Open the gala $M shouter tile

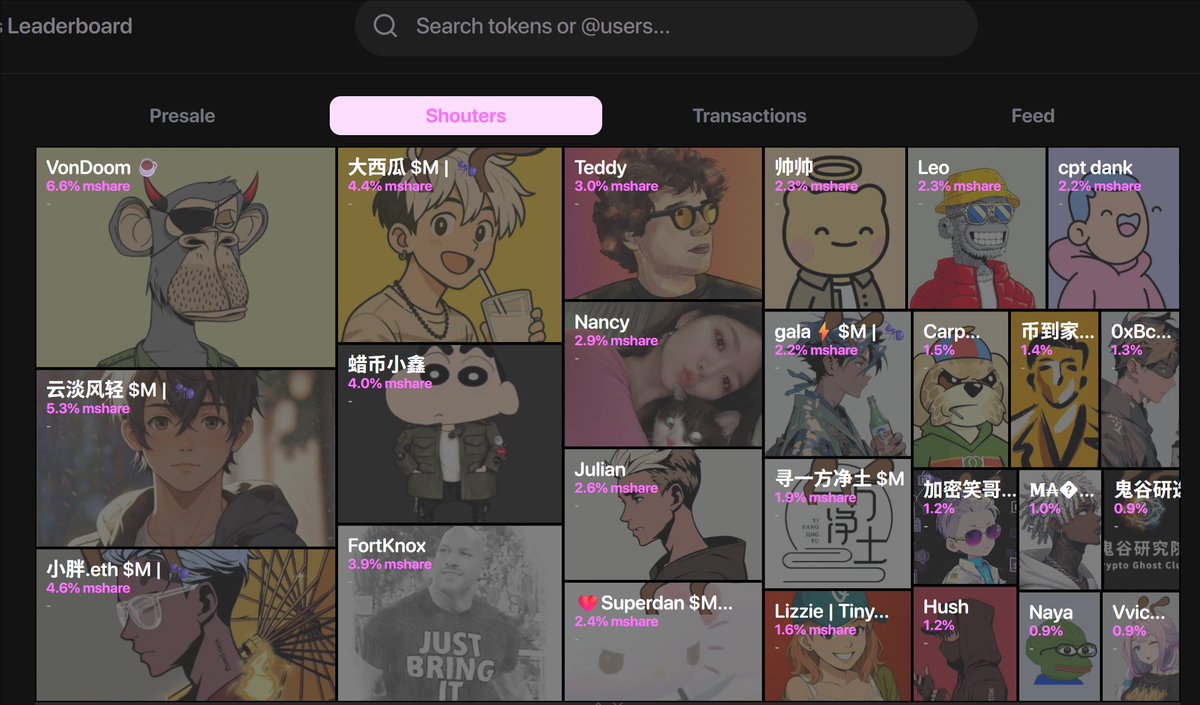838,384
